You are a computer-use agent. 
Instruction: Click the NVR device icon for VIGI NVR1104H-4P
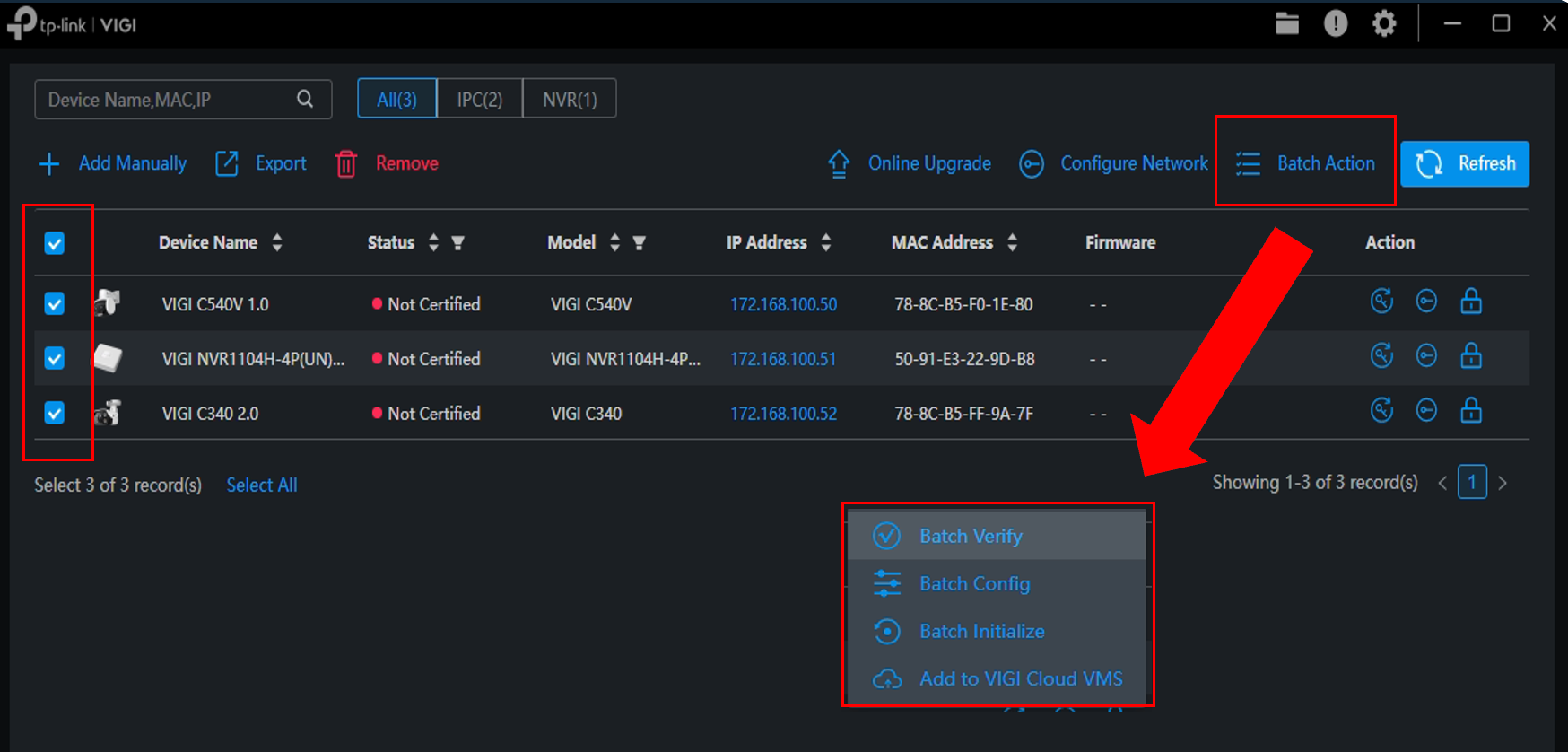point(108,358)
